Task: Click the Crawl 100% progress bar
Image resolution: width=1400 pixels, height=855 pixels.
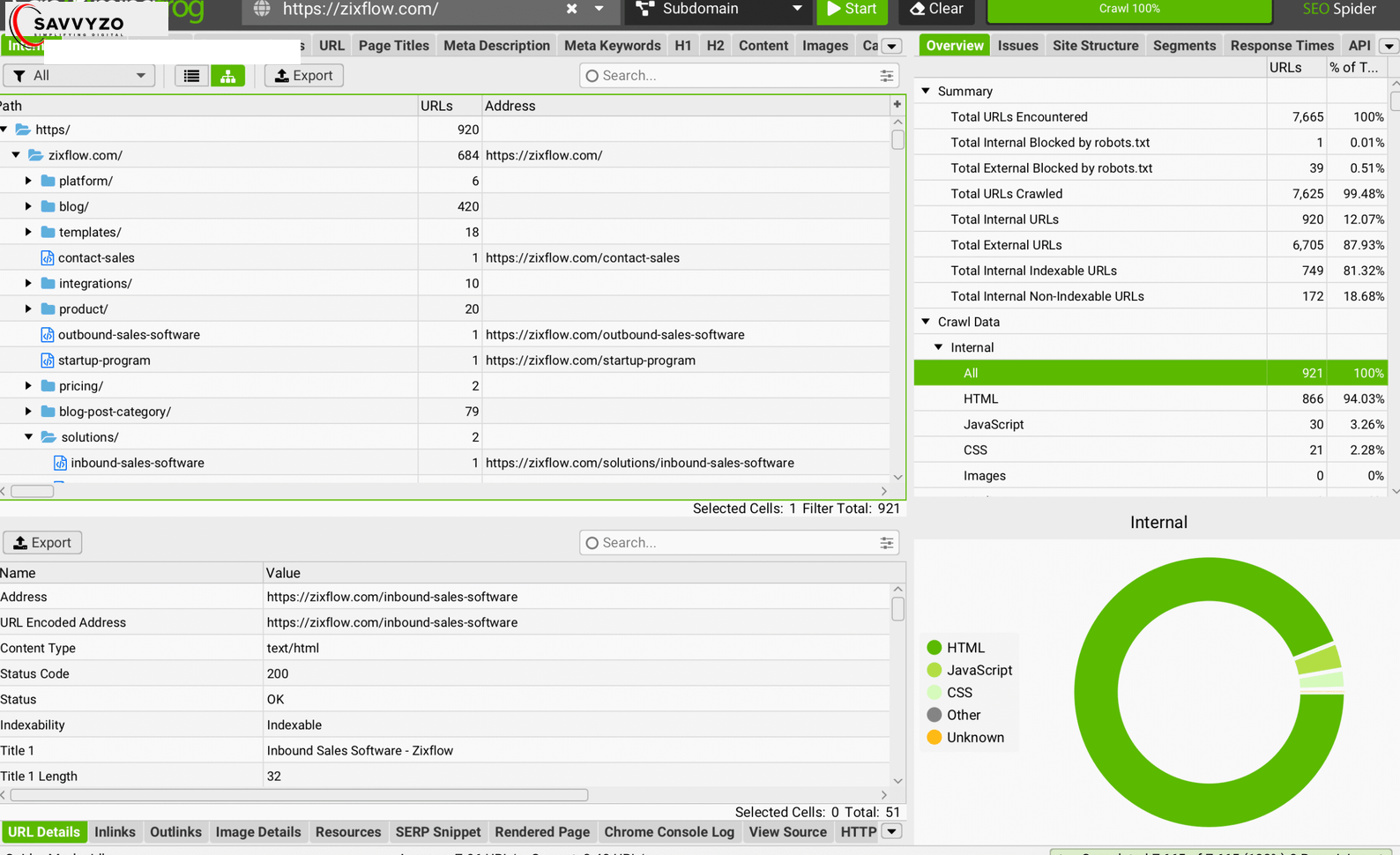Action: tap(1129, 10)
